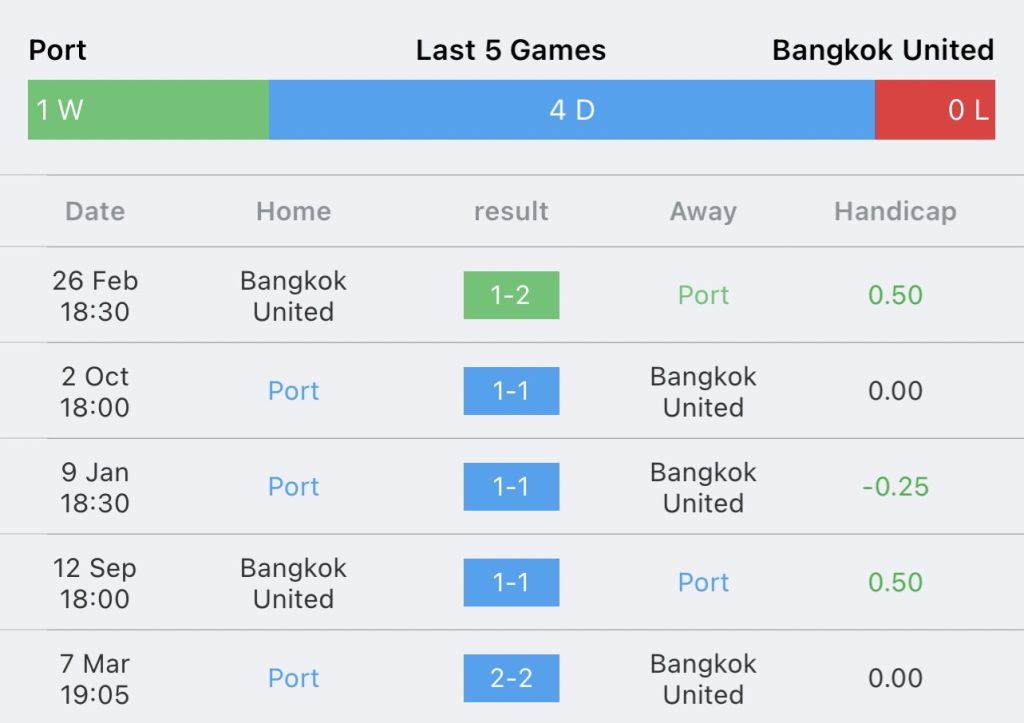
Task: Click the Handicap column header
Action: (x=895, y=212)
